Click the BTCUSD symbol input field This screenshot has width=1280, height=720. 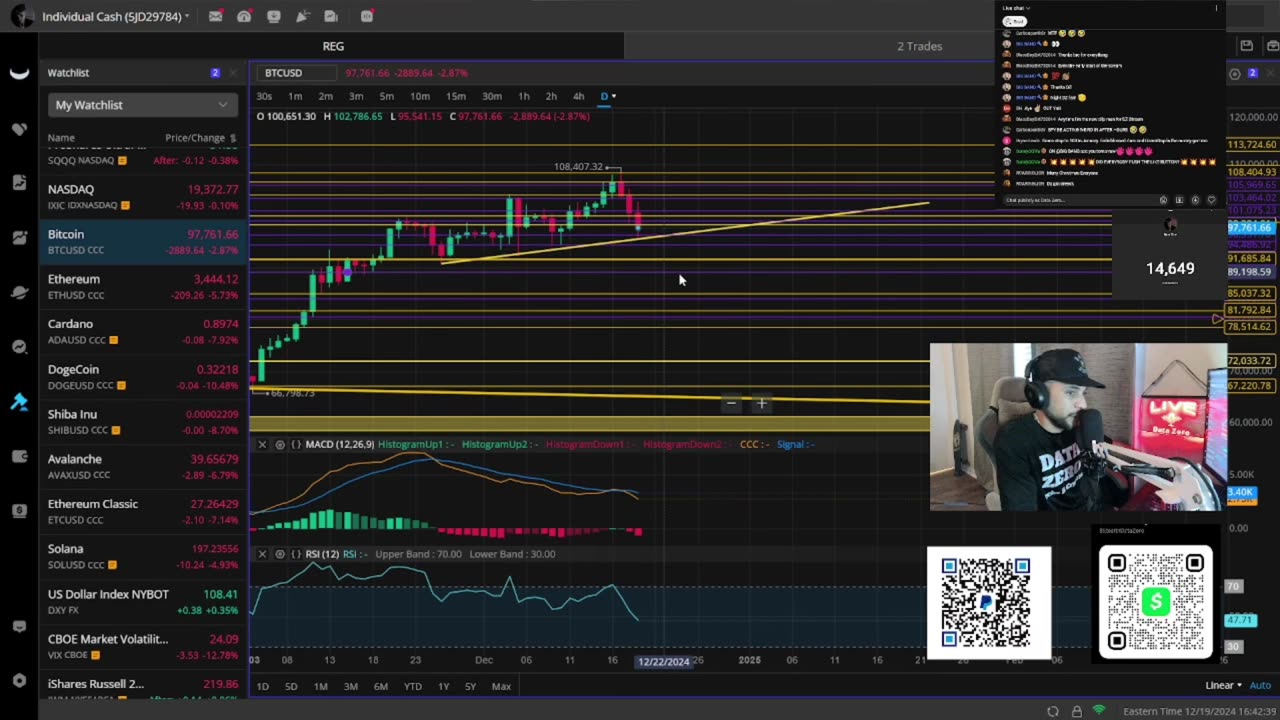pyautogui.click(x=296, y=73)
